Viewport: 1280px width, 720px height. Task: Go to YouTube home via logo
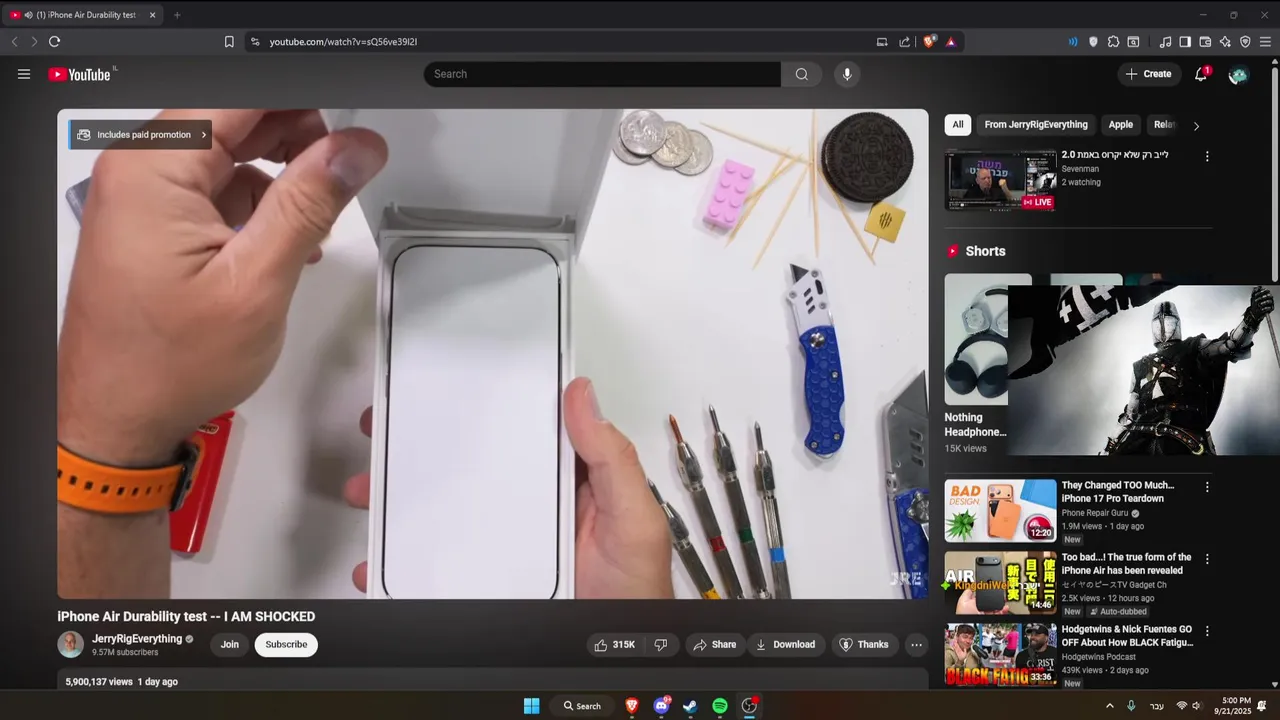pyautogui.click(x=80, y=74)
